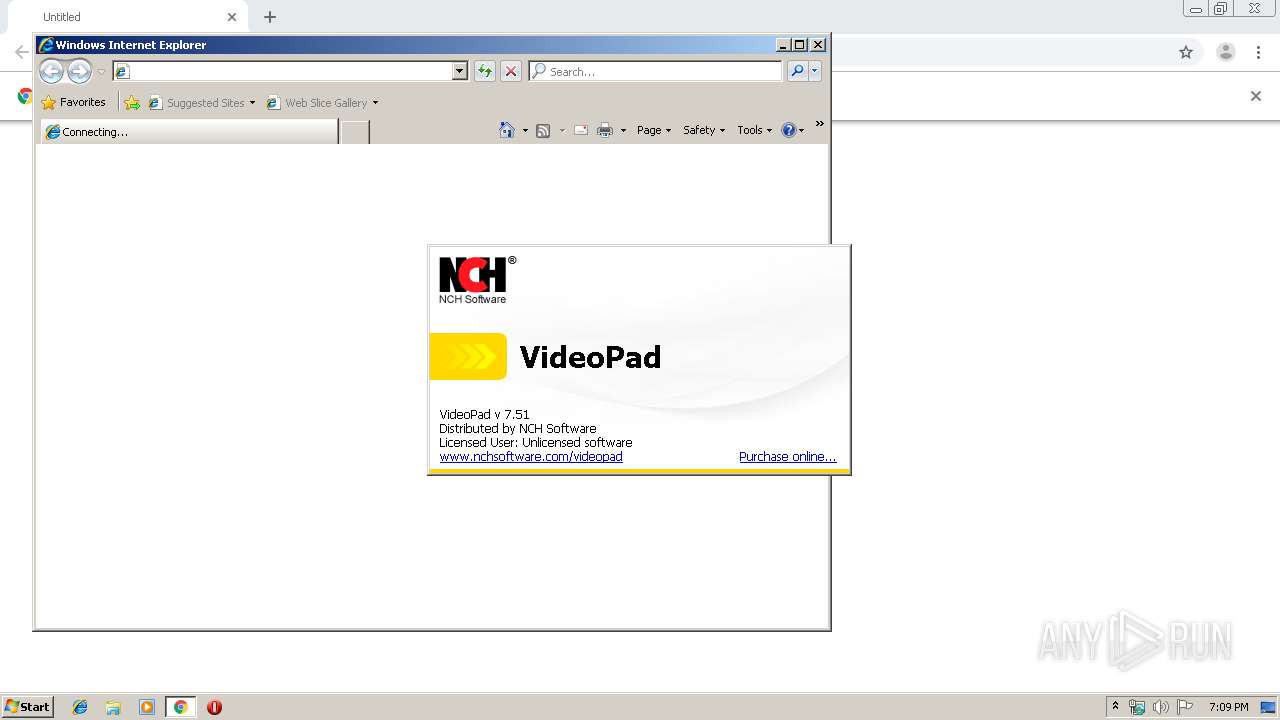Close the Untitled Chrome tab
The width and height of the screenshot is (1280, 720).
(x=232, y=17)
